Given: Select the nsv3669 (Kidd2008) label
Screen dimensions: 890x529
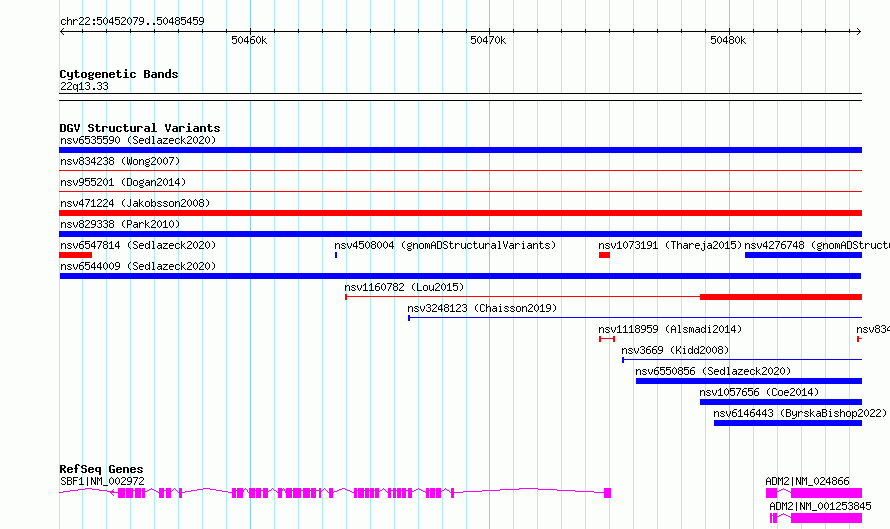Looking at the screenshot, I should (675, 350).
